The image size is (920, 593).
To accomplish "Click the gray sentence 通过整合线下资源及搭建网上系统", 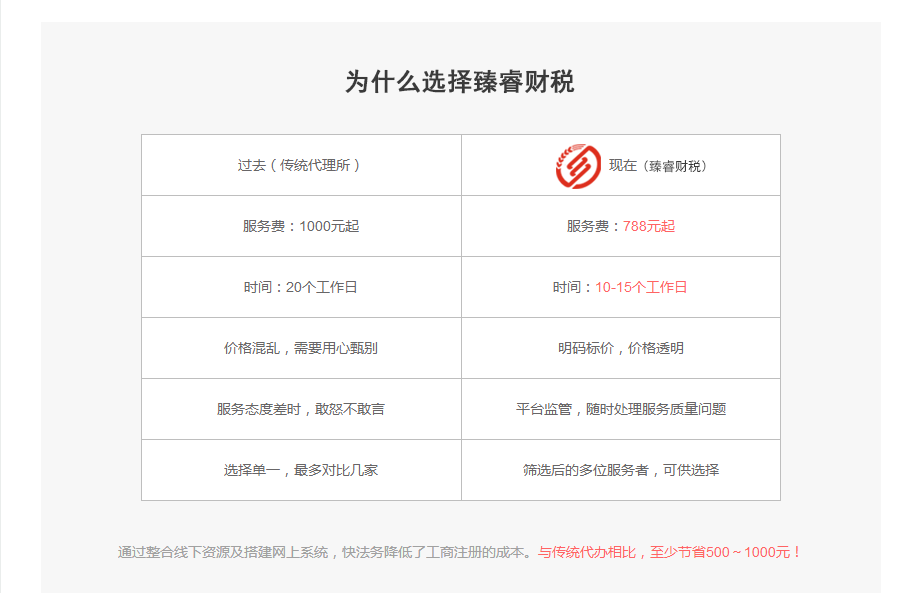I will tap(223, 552).
